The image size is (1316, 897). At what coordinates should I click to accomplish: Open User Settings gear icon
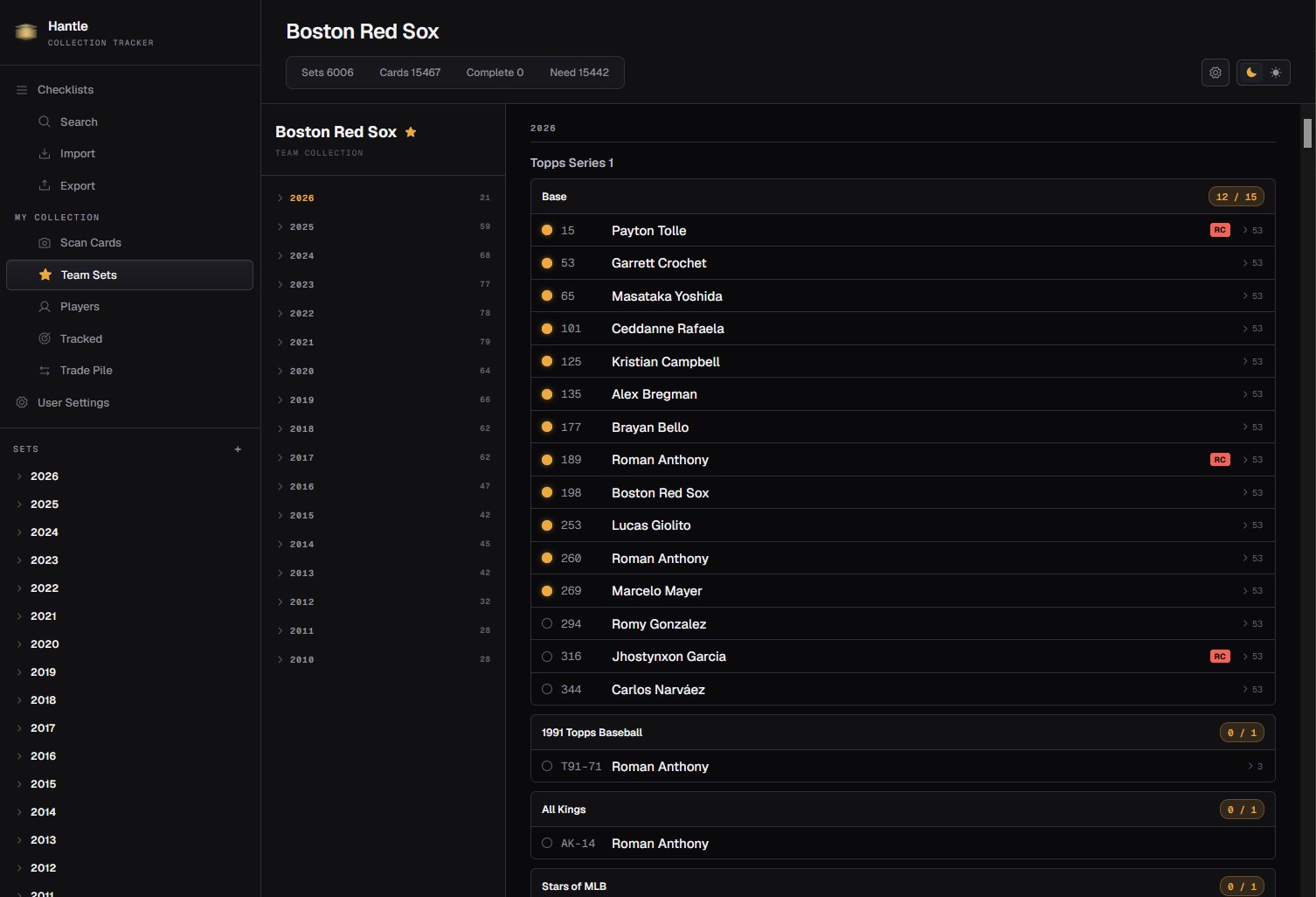(22, 403)
